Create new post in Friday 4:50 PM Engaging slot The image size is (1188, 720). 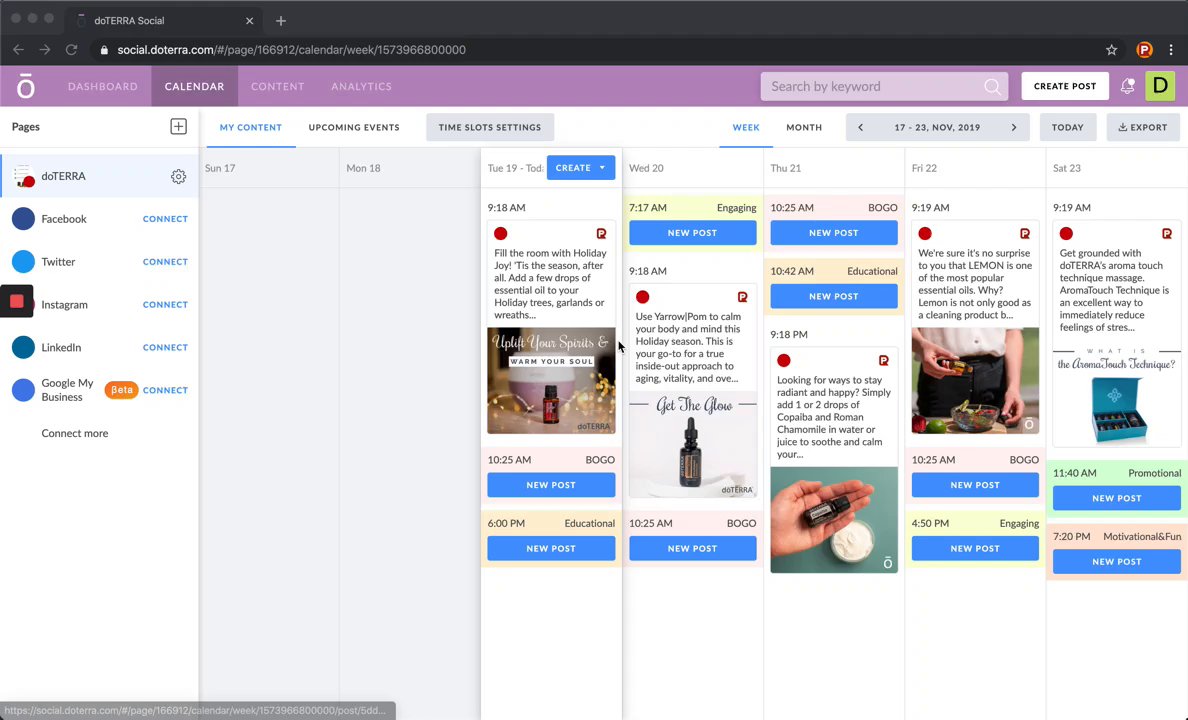pyautogui.click(x=975, y=549)
